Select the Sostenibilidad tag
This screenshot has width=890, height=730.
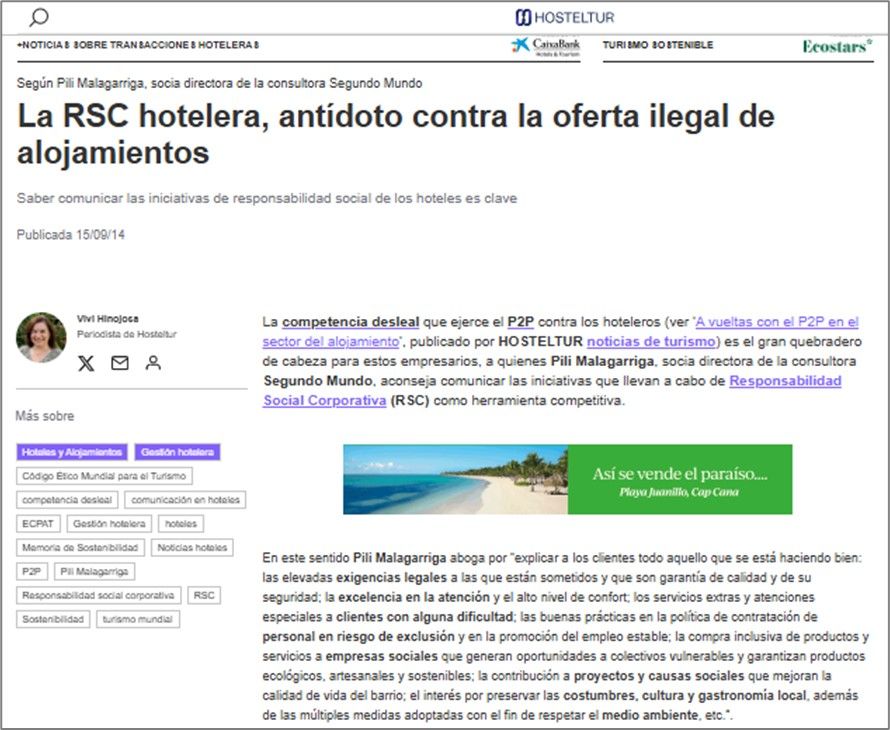(x=53, y=619)
